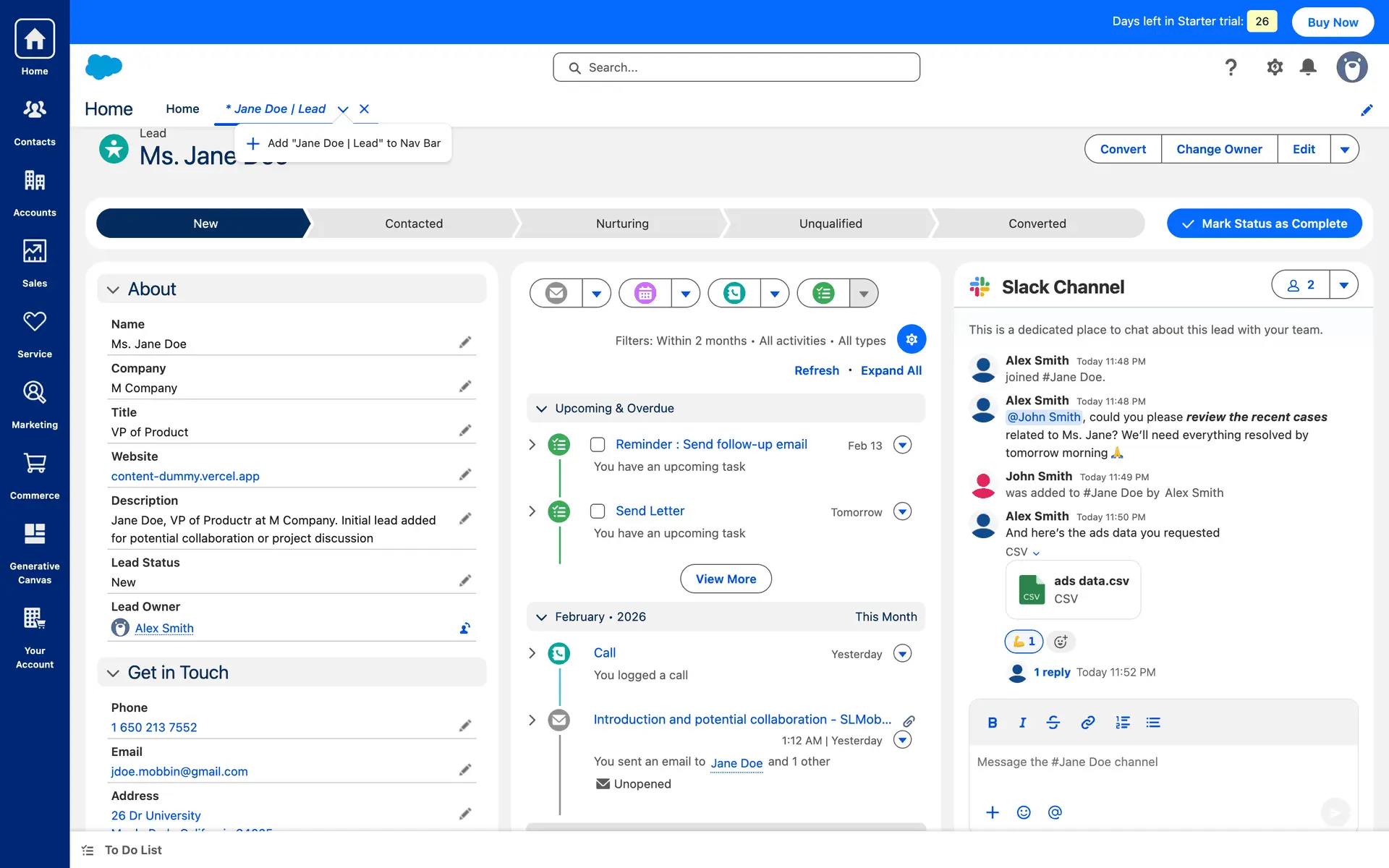Click Mark Status as Complete button

click(1264, 224)
